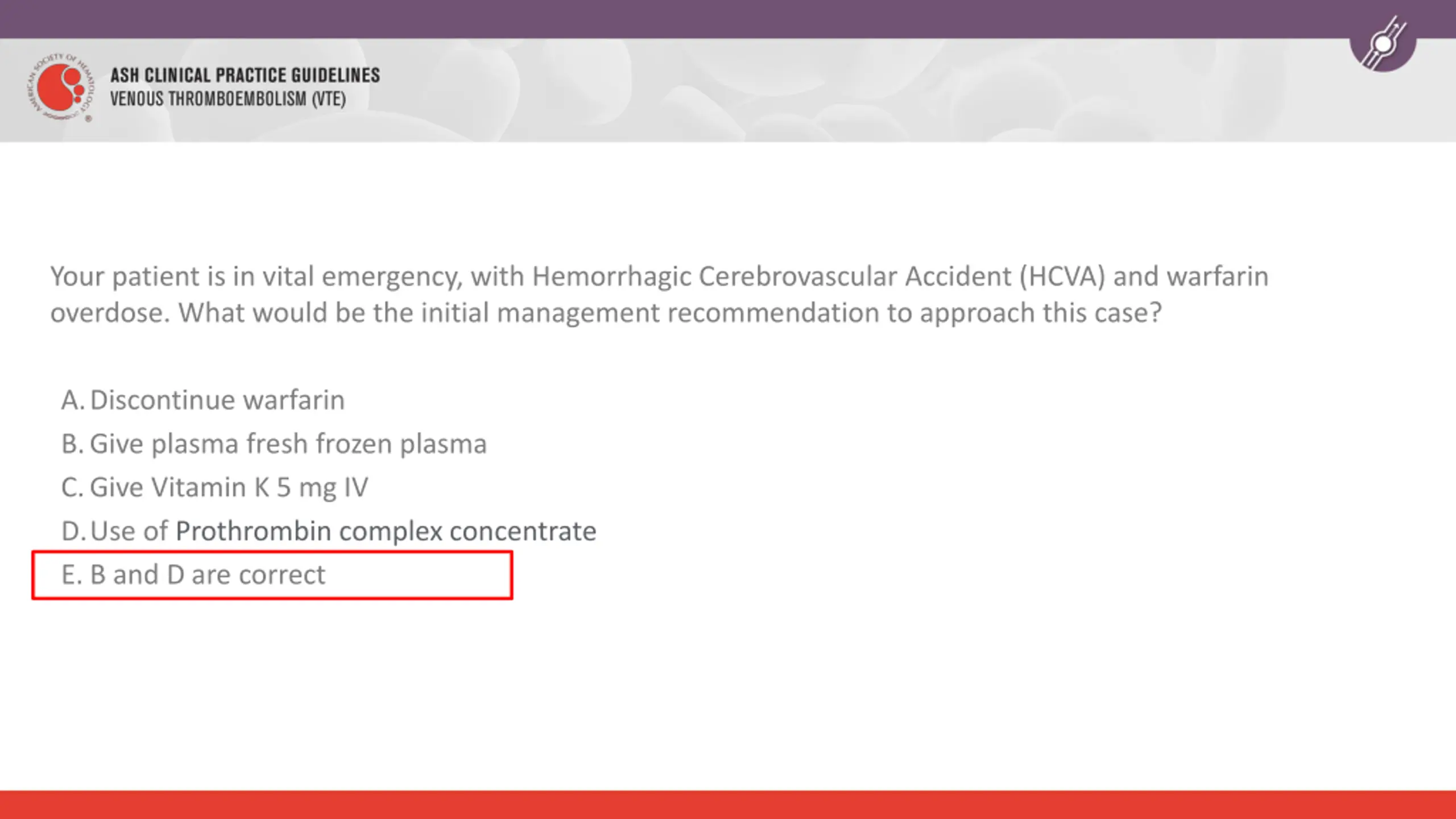Click the question's first line about vital emergency

[x=659, y=276]
